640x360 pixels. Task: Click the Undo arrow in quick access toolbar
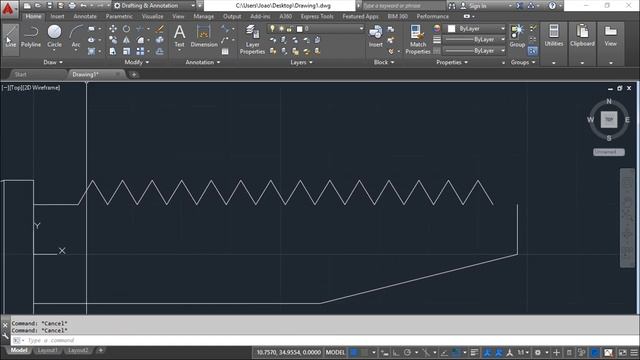coord(83,6)
